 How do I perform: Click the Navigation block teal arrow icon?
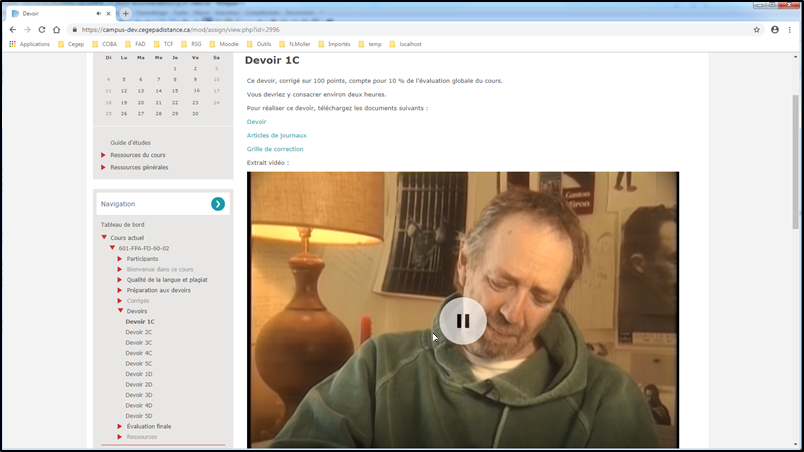click(218, 204)
